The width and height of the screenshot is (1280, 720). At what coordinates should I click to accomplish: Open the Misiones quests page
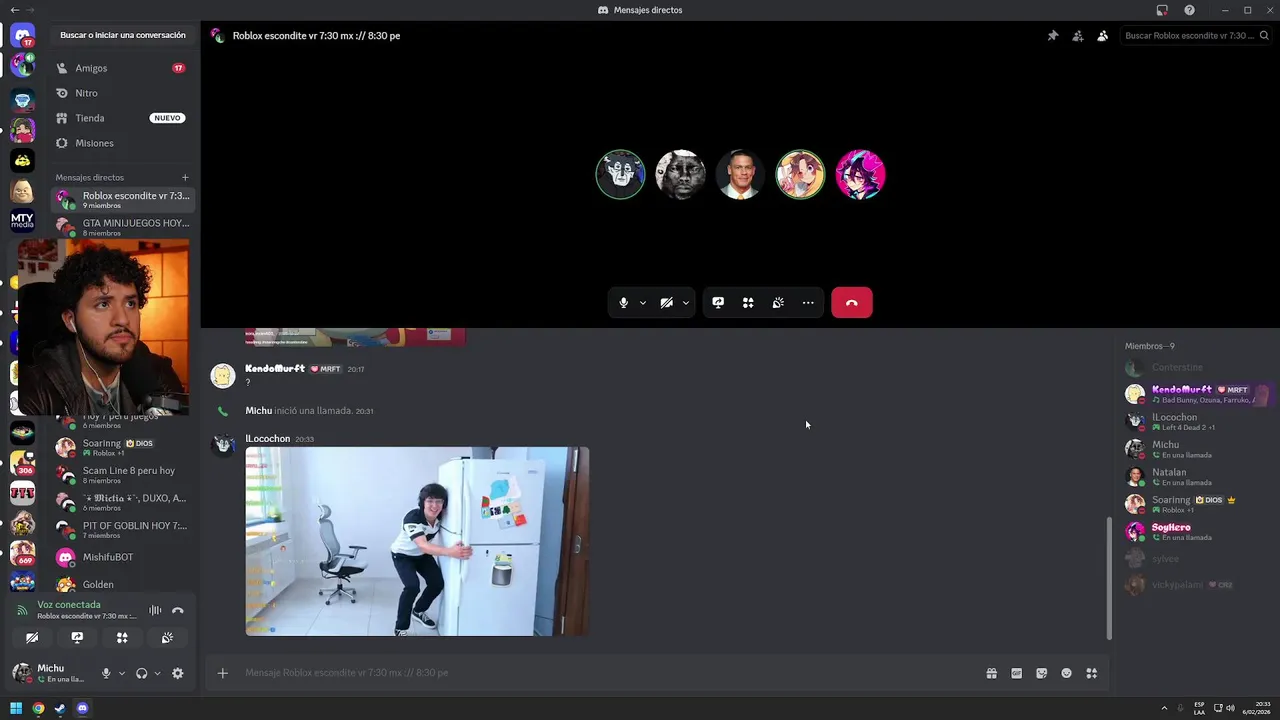pyautogui.click(x=122, y=143)
